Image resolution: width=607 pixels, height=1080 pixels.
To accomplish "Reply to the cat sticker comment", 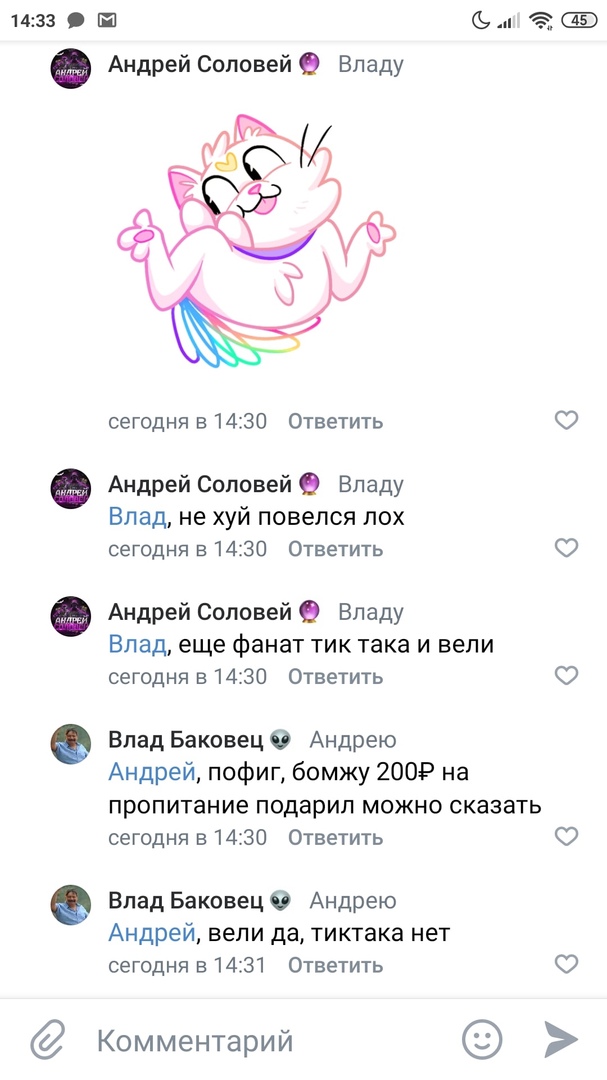I will [335, 421].
